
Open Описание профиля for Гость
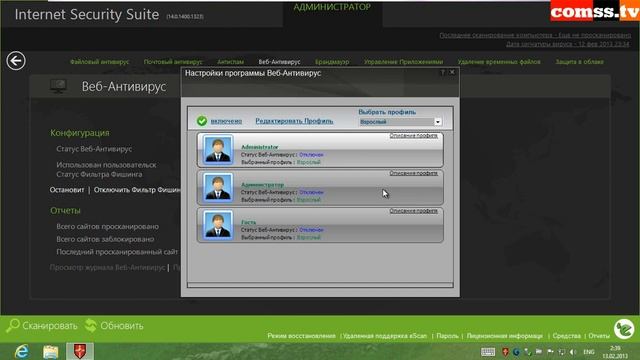413,211
